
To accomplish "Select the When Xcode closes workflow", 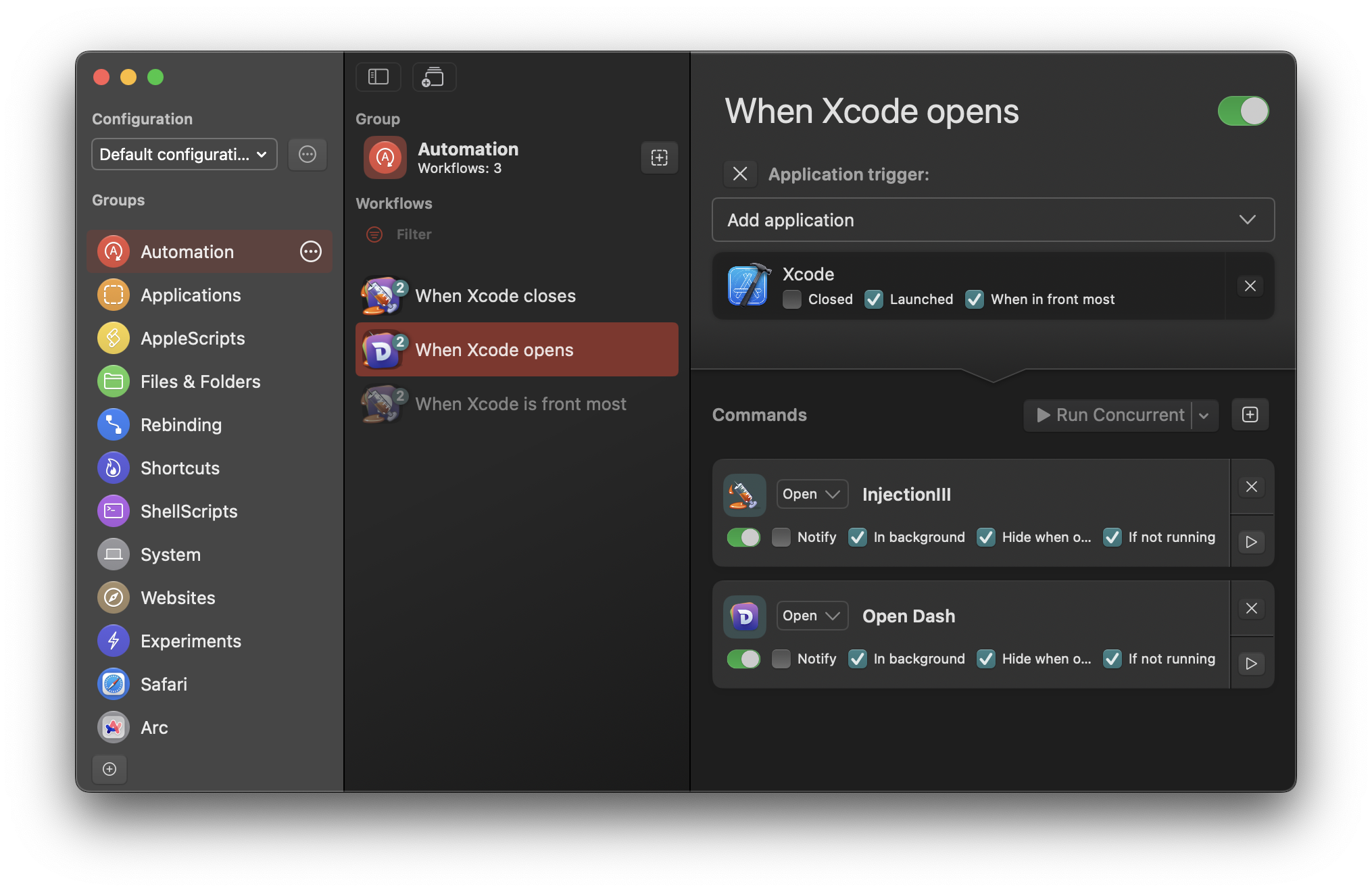I will (x=495, y=296).
